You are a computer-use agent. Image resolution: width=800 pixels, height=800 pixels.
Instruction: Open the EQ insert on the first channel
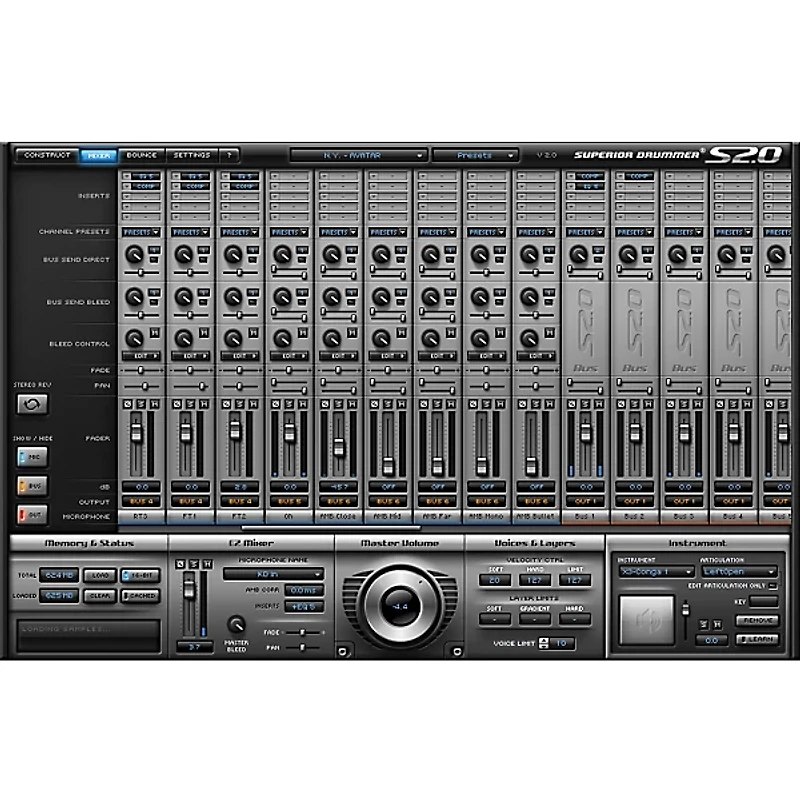point(142,175)
